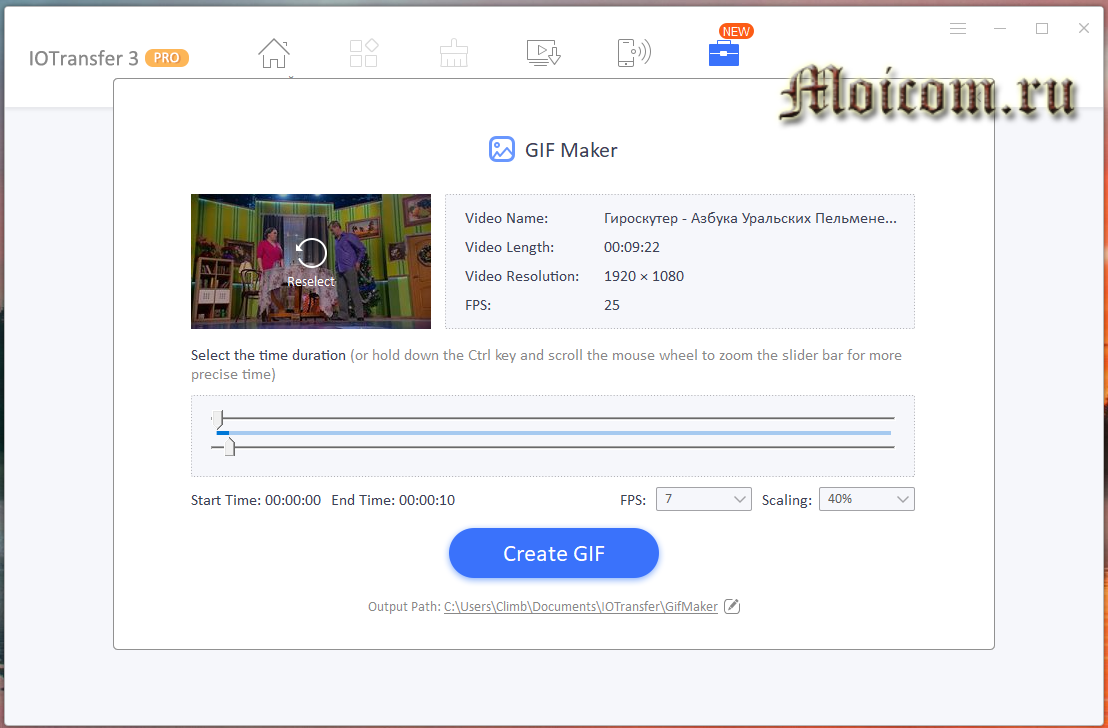The image size is (1108, 728).
Task: Open the GifMaker output path link
Action: 580,607
